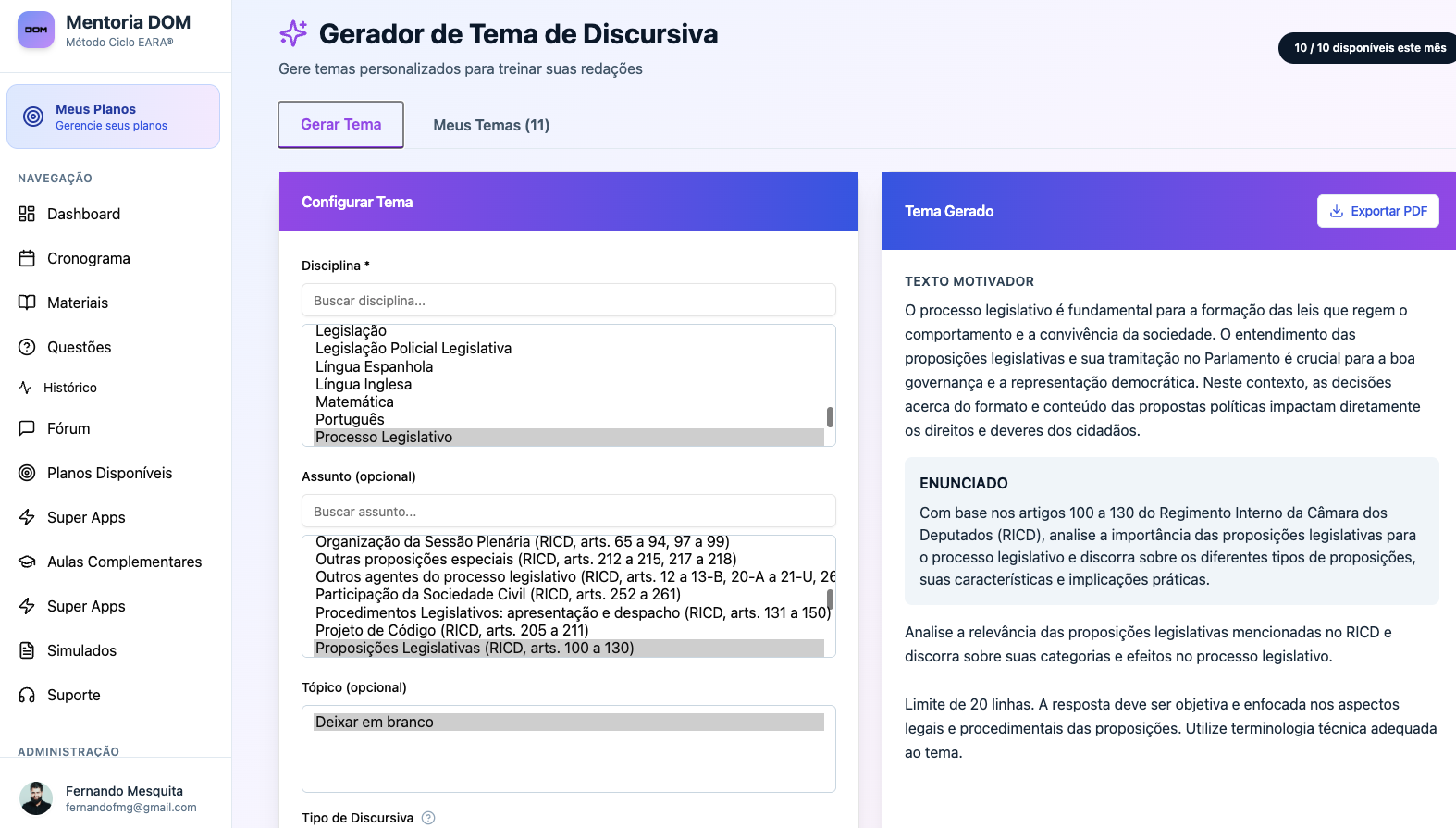This screenshot has height=828, width=1456.
Task: Click the Questões help-circle icon
Action: coord(27,347)
